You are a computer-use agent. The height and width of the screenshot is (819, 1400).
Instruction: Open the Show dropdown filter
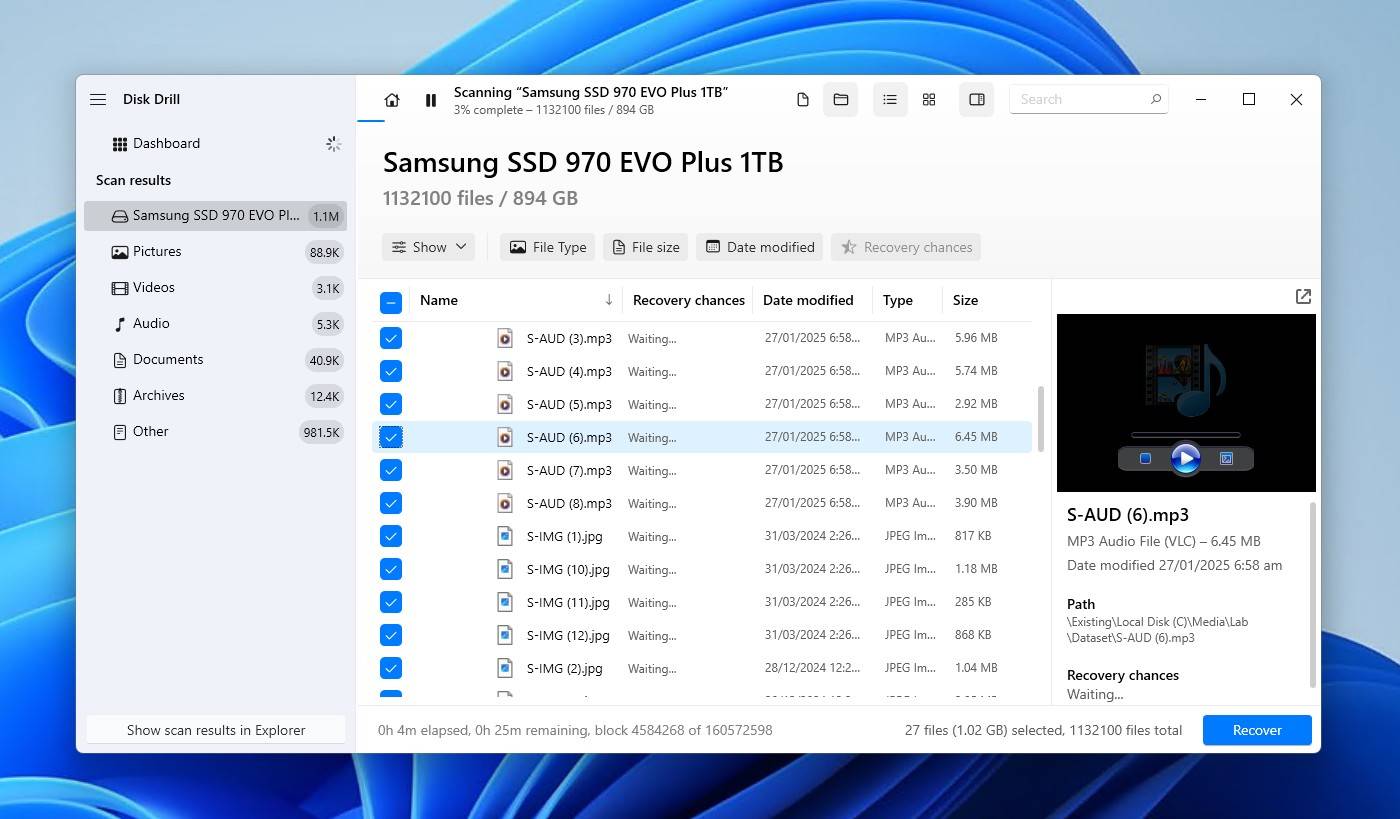coord(428,246)
